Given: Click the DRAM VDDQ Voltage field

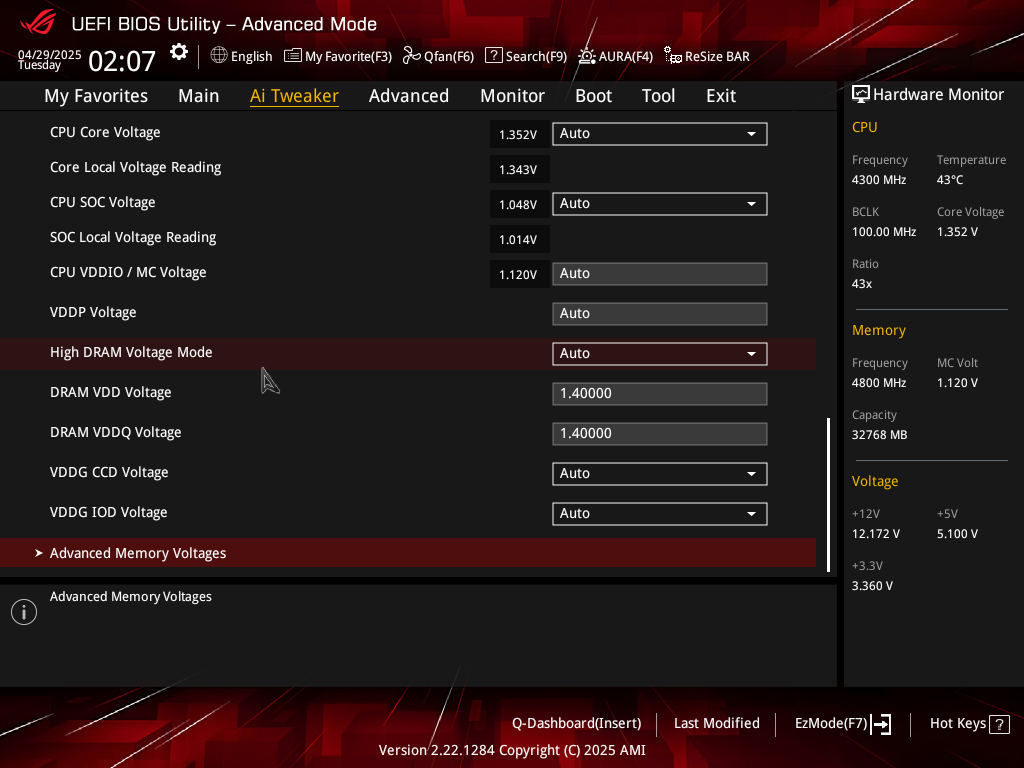Looking at the screenshot, I should pos(660,434).
